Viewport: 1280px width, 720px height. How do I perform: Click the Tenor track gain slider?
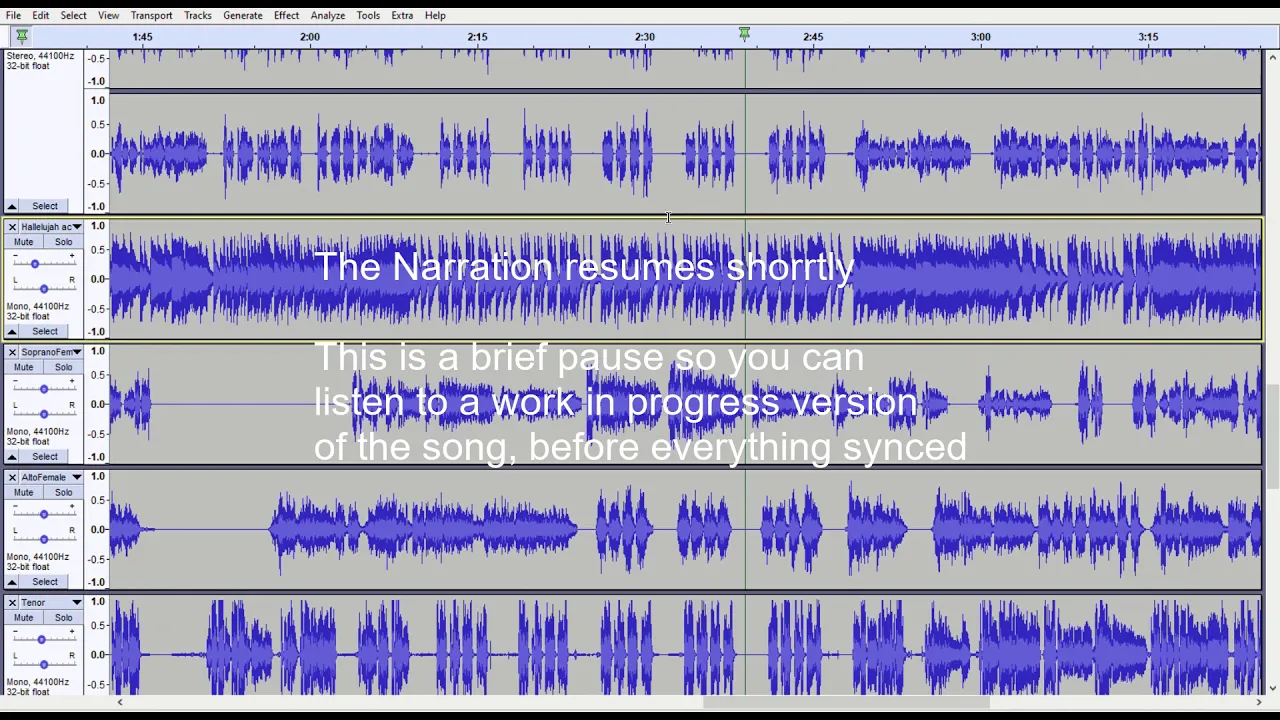(43, 638)
